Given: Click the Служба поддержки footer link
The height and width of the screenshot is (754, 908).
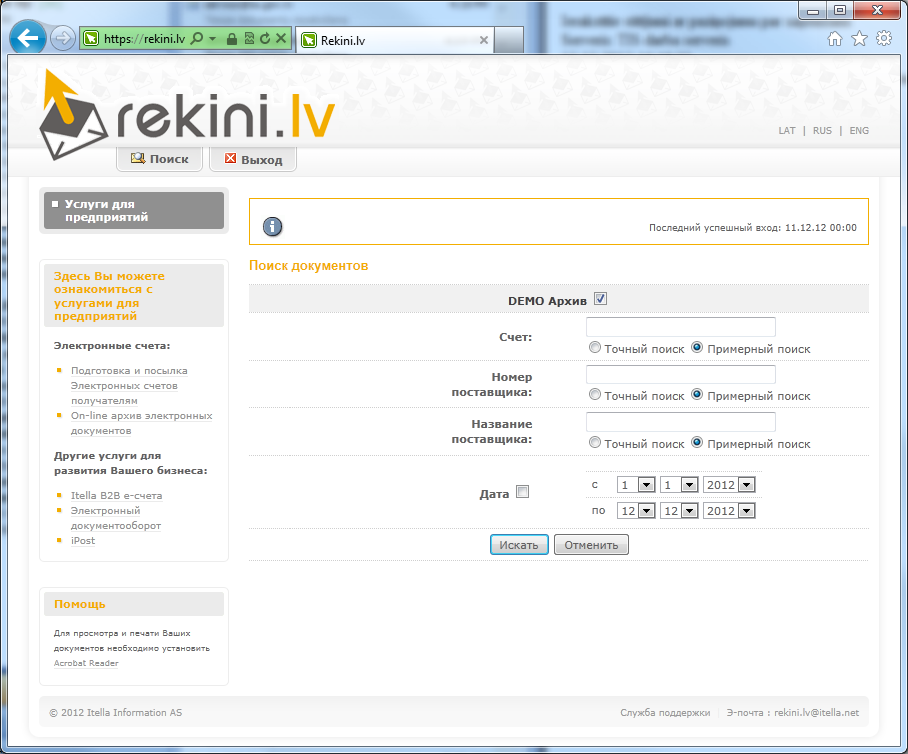Looking at the screenshot, I should (x=665, y=713).
